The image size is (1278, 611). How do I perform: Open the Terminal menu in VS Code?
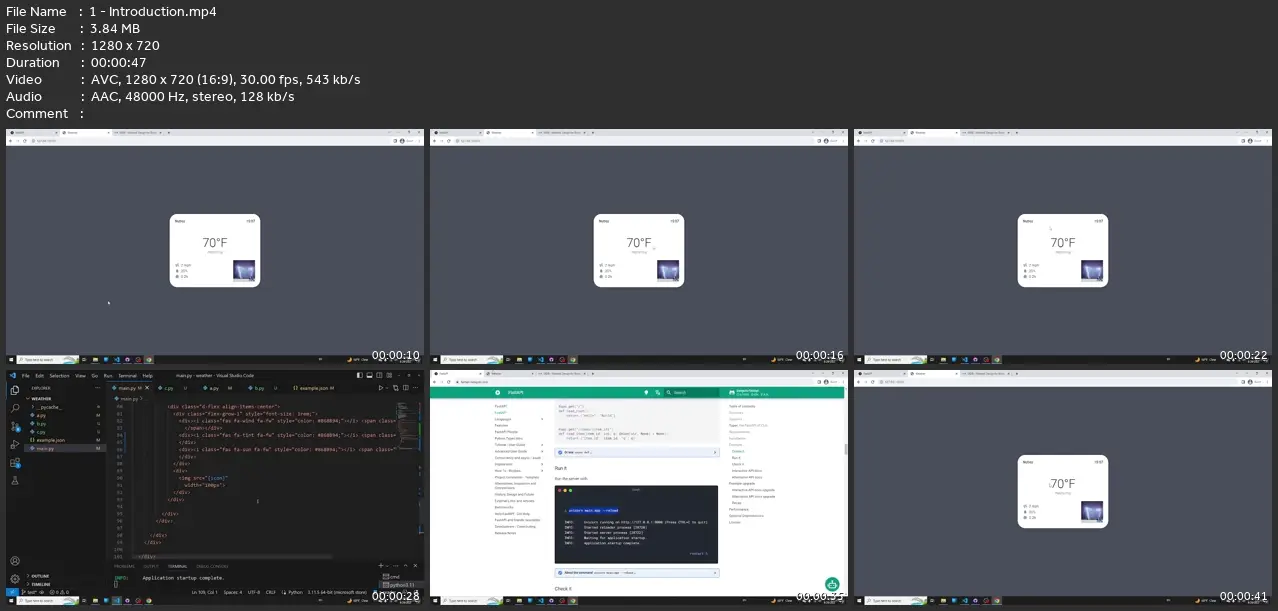coord(127,376)
